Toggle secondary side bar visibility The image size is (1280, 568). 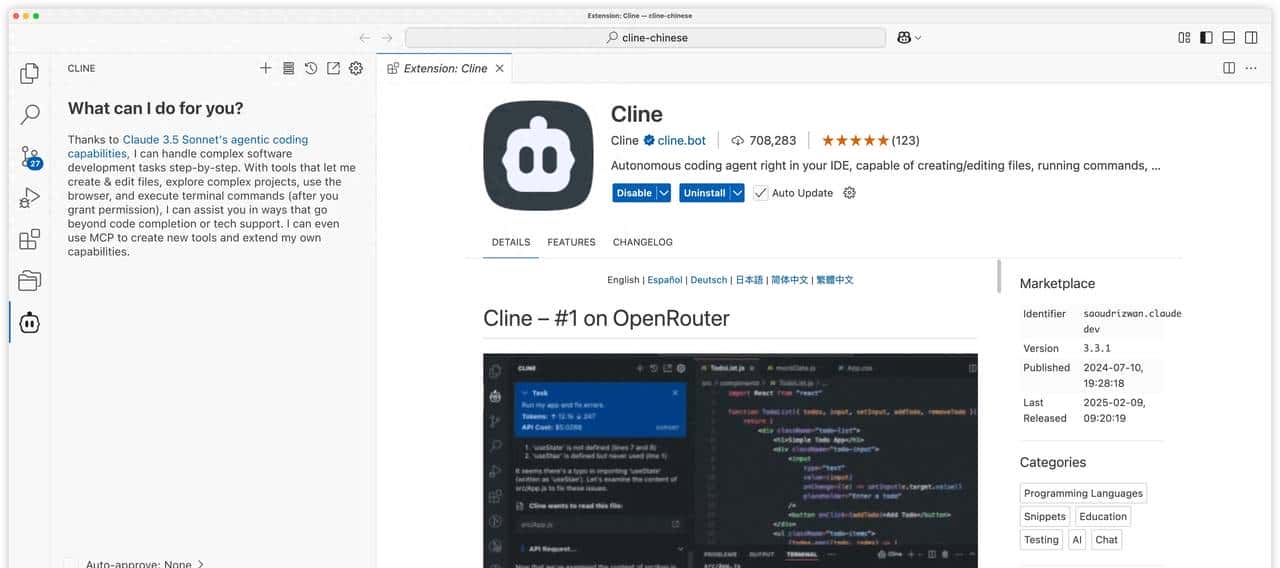[x=1250, y=38]
